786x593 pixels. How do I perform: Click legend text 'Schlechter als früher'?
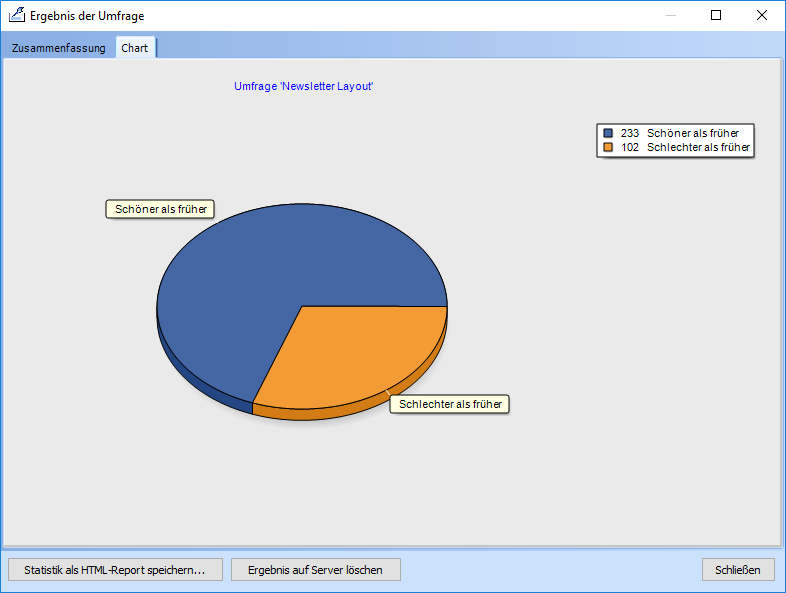coord(698,147)
